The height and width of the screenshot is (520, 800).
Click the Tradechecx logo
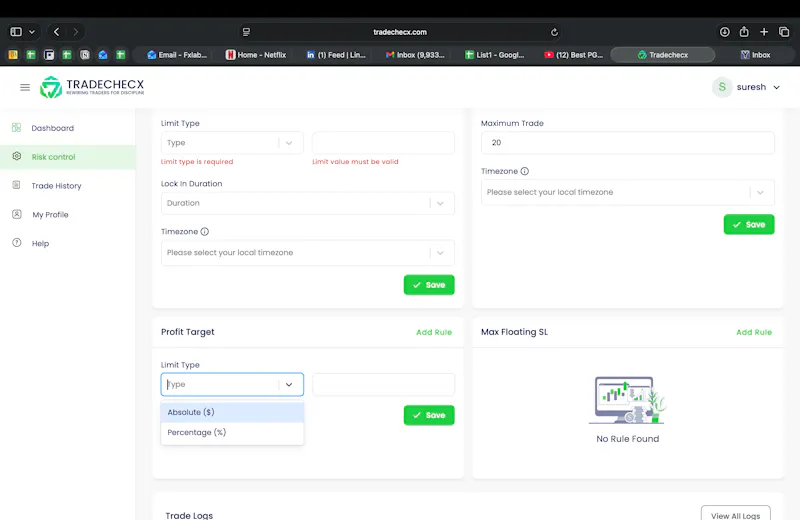coord(92,87)
